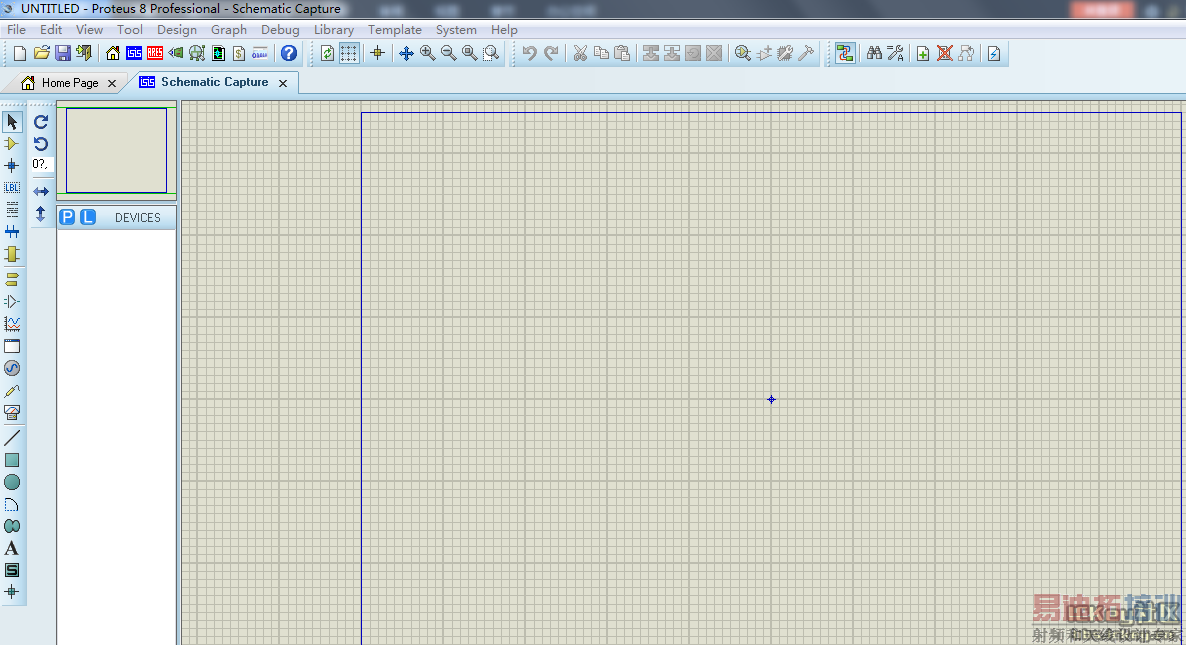Image resolution: width=1186 pixels, height=645 pixels.
Task: Select the 2D line drawing tool
Action: (12, 438)
